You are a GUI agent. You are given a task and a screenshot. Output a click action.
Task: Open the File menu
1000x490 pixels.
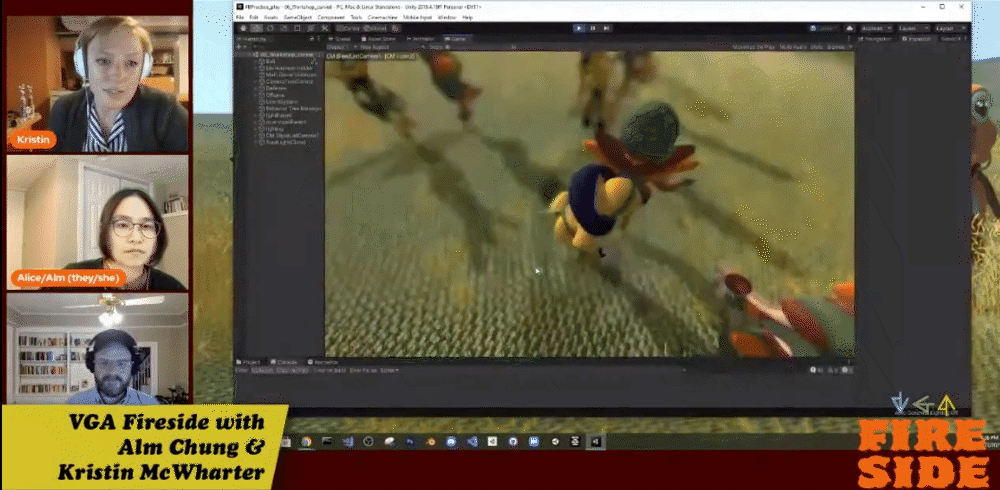tap(239, 17)
